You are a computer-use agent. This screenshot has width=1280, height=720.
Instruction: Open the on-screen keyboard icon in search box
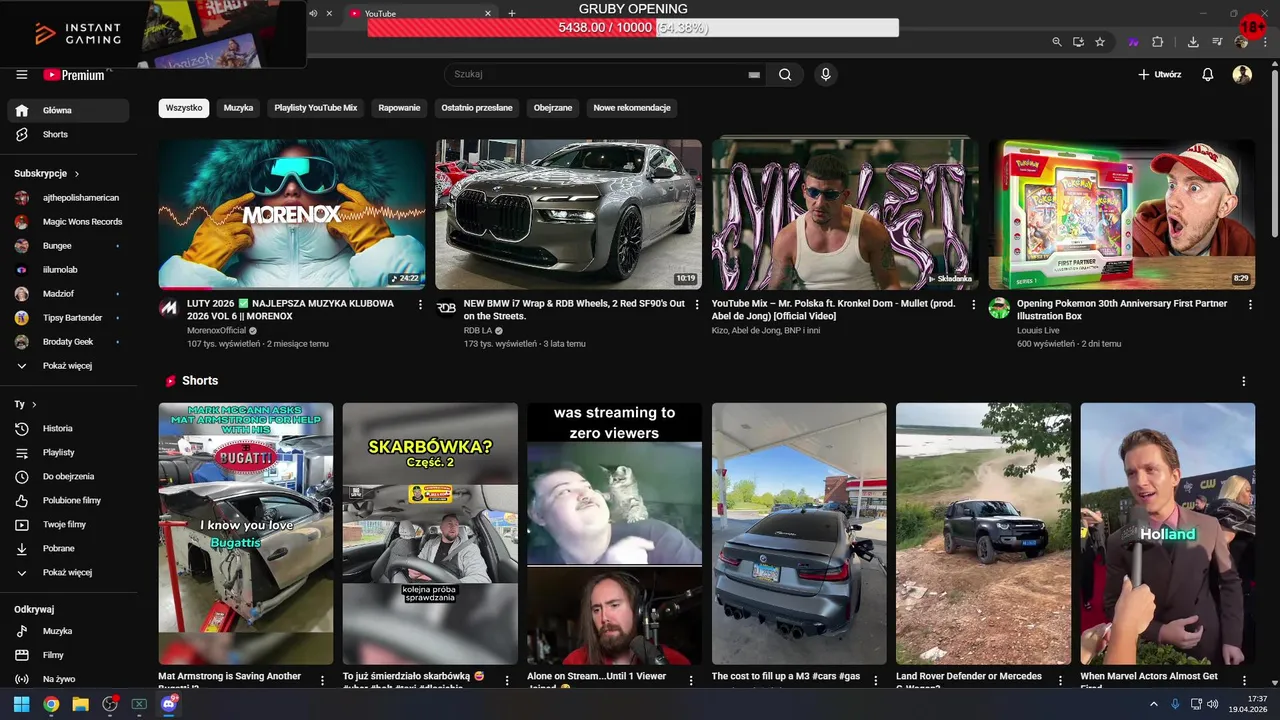754,75
